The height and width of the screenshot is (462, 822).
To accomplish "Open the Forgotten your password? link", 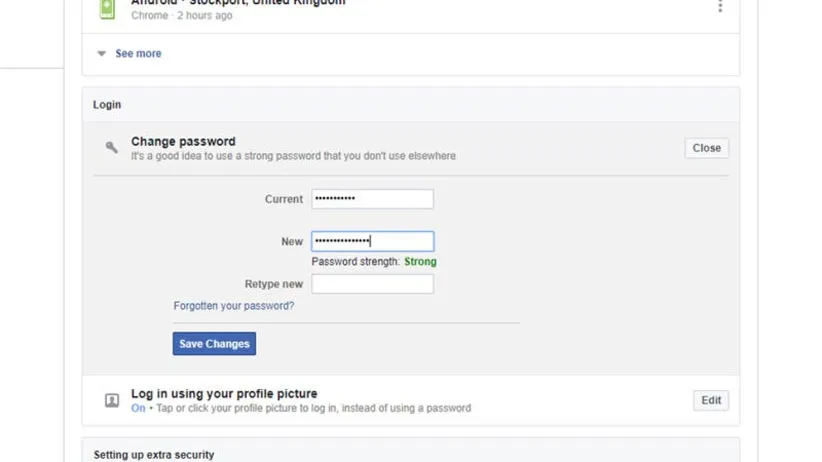I will 234,306.
